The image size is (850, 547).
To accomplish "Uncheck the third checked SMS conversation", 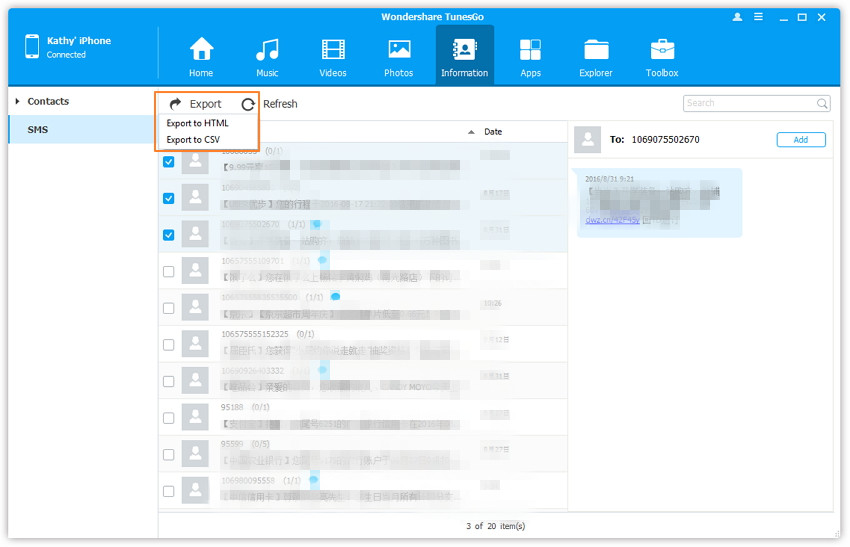I will 168,235.
